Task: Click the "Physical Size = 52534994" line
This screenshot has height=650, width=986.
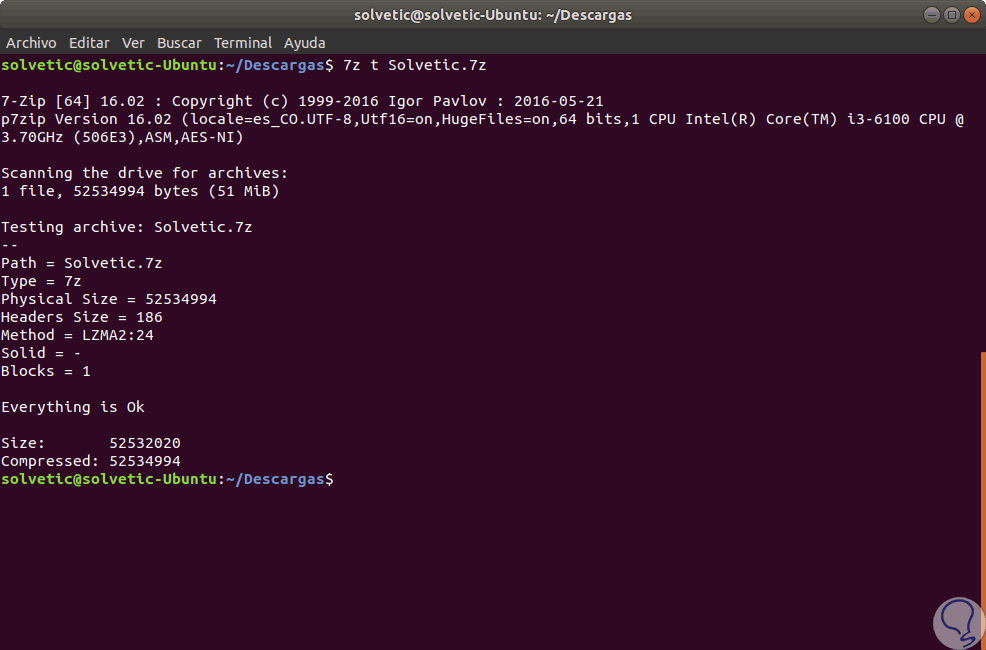Action: (109, 299)
